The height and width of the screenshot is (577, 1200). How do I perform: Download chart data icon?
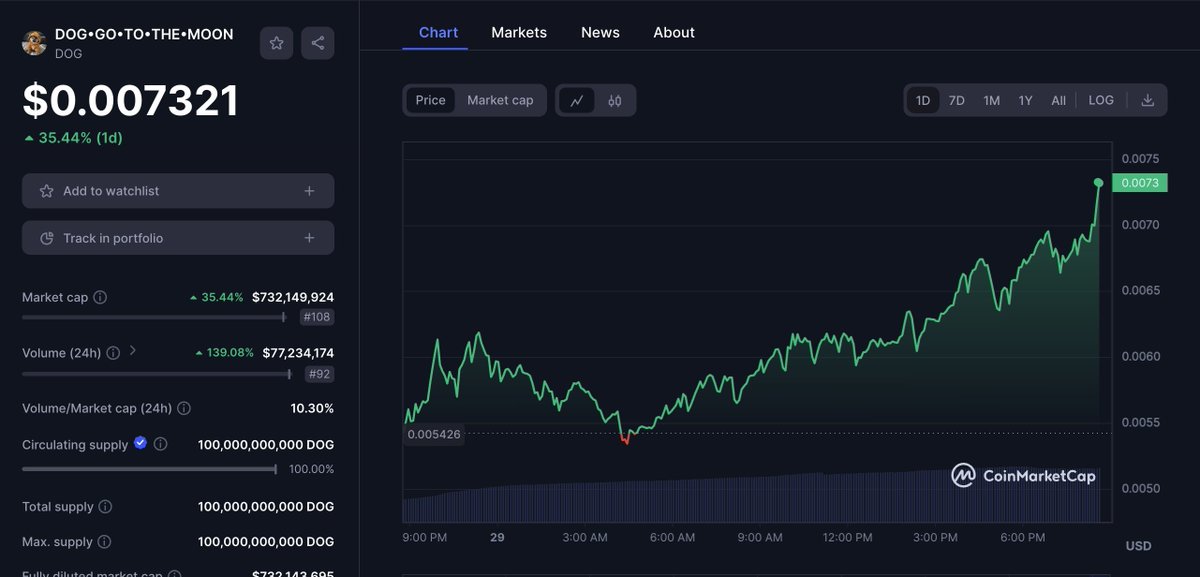click(x=1148, y=100)
